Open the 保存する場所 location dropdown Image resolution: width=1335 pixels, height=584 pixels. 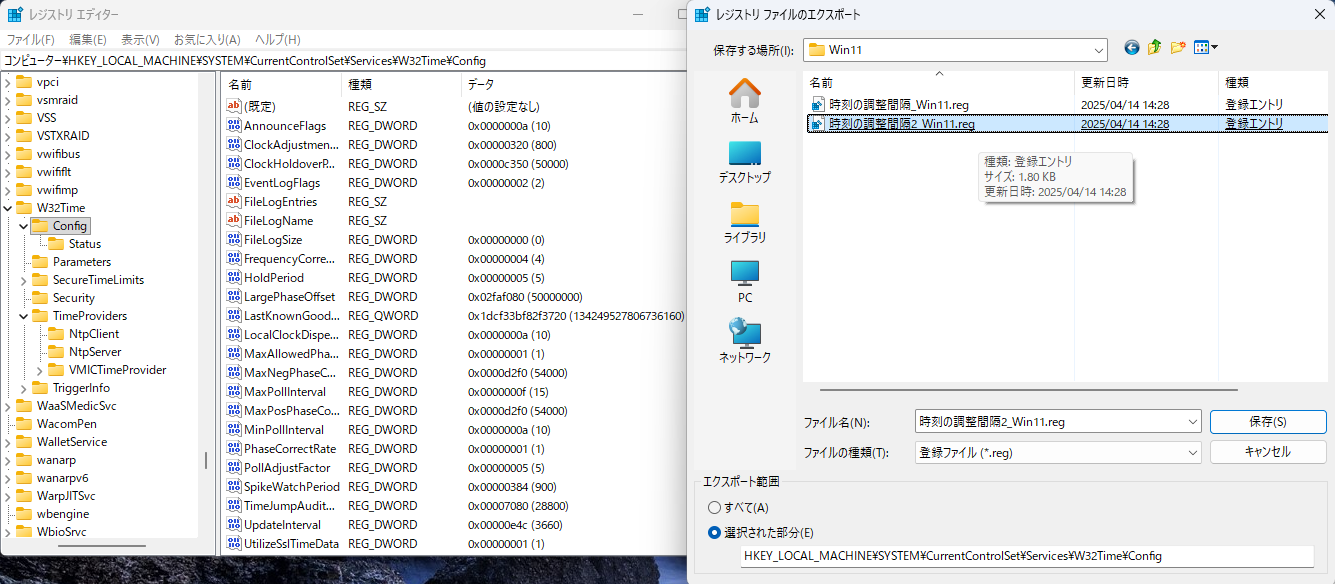point(1097,50)
